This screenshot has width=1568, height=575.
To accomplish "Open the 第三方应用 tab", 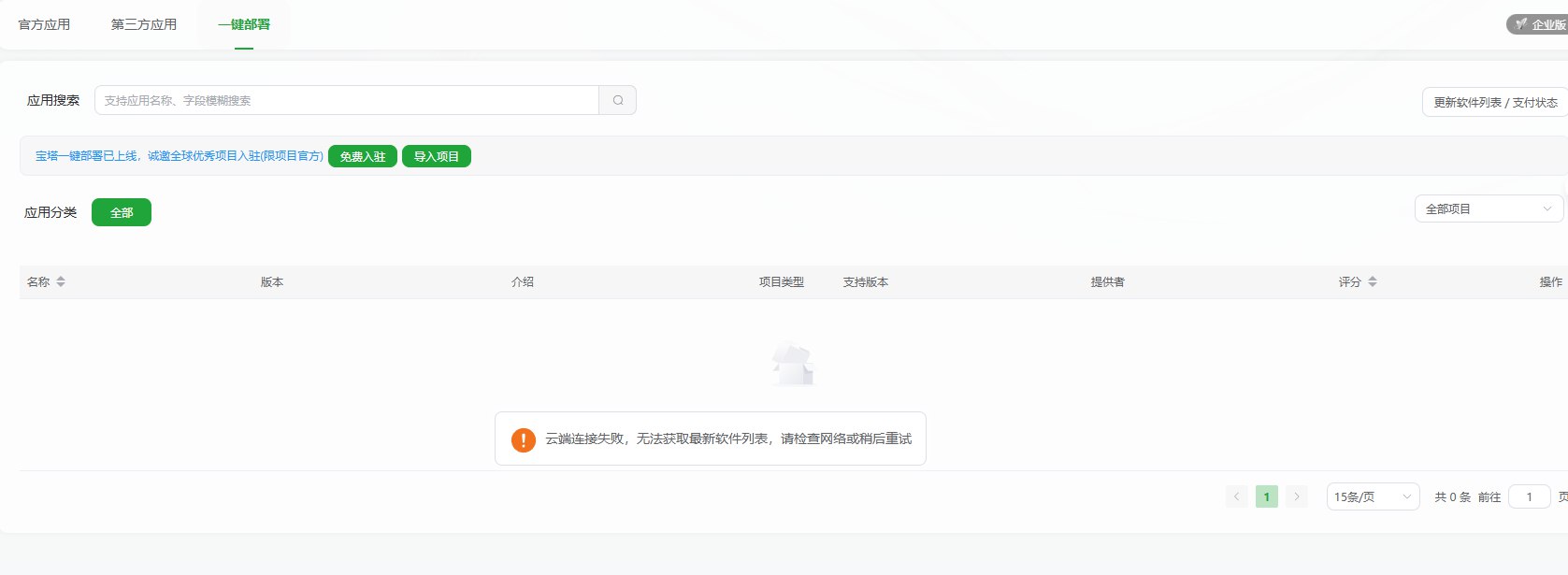I will (144, 24).
